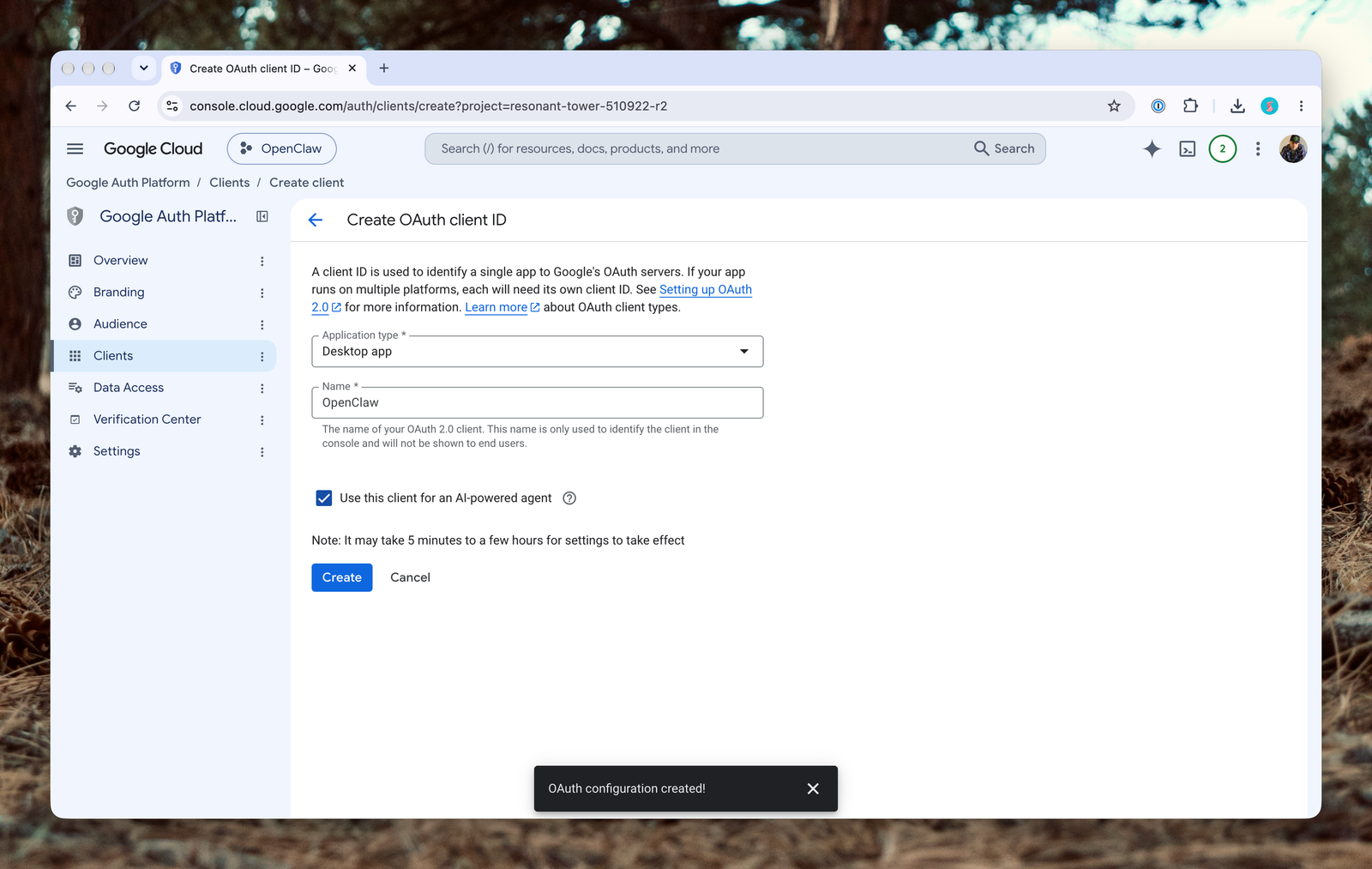This screenshot has height=869, width=1372.
Task: Uncheck Use this client for an AI-powered agent
Action: (x=324, y=498)
